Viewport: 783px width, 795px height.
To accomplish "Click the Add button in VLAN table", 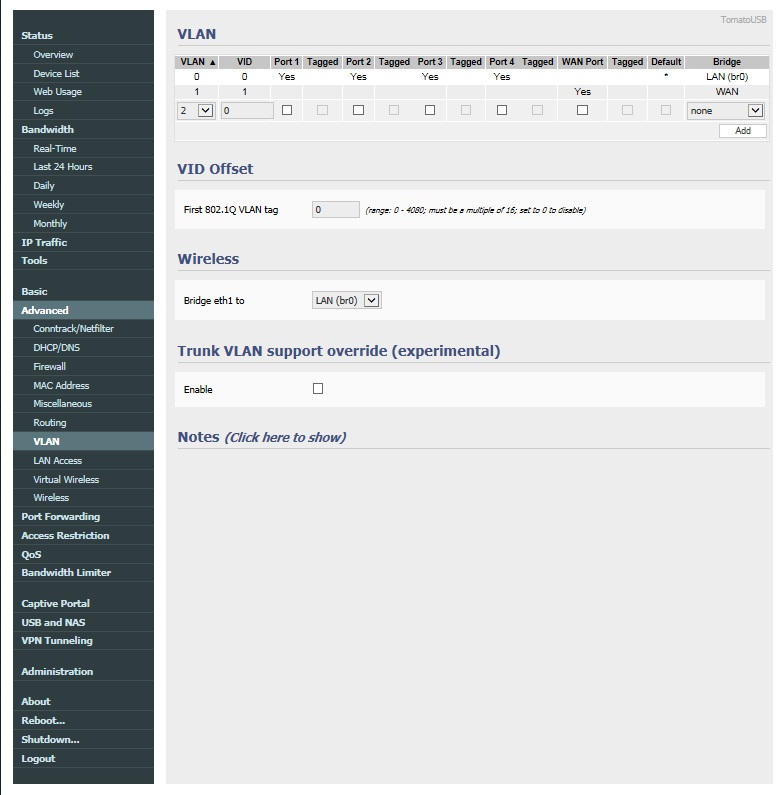I will coord(742,131).
